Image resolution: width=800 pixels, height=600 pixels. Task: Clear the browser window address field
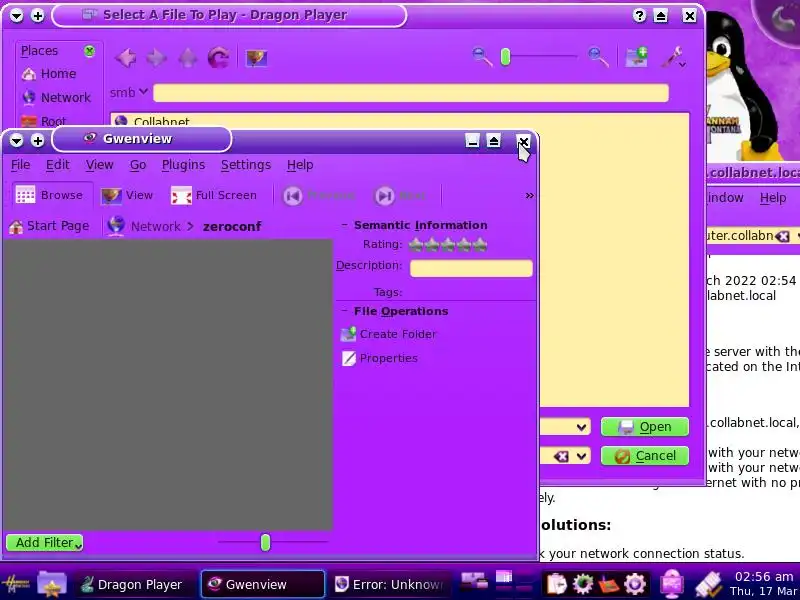pos(783,236)
